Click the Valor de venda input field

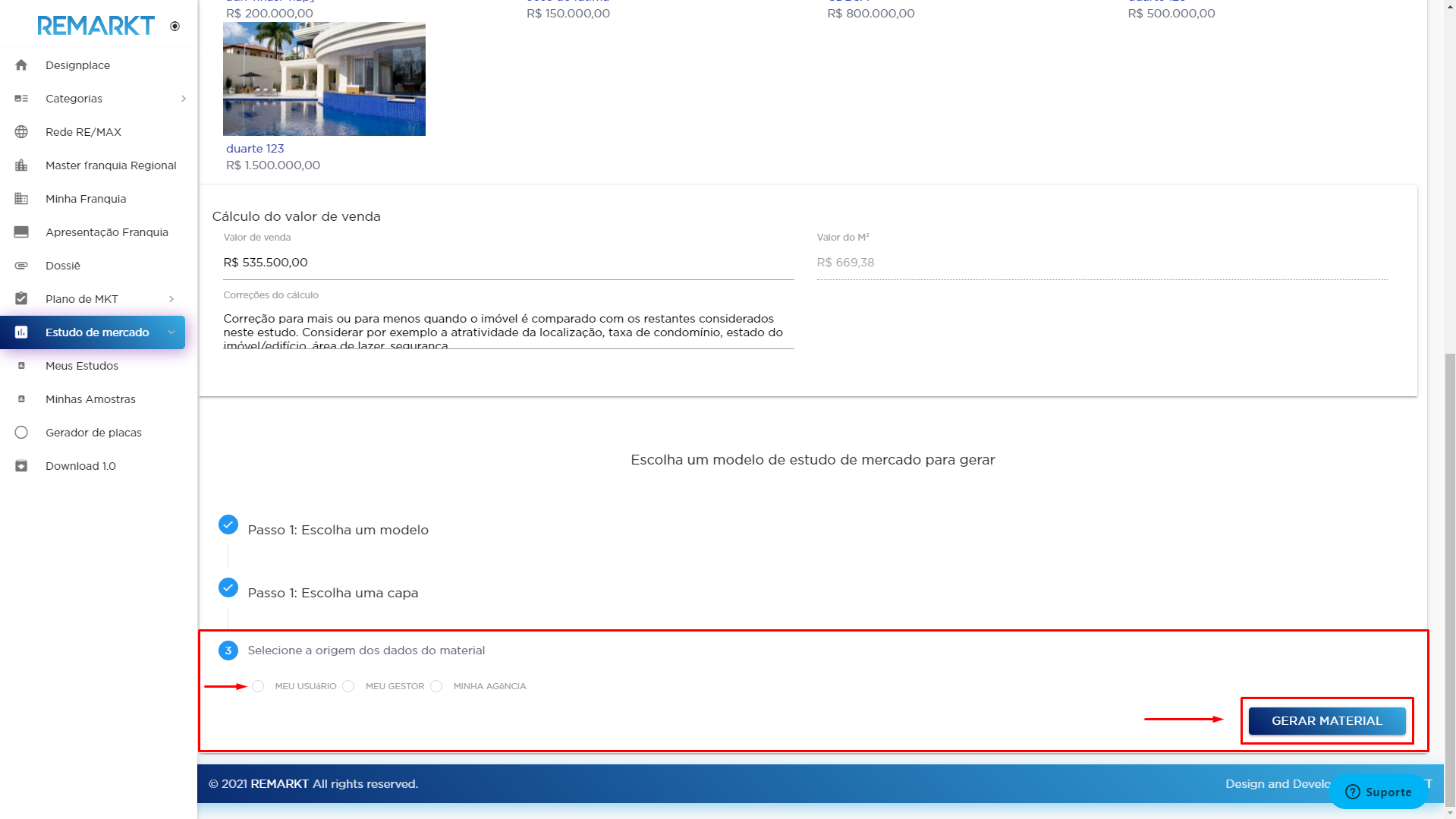[x=508, y=263]
